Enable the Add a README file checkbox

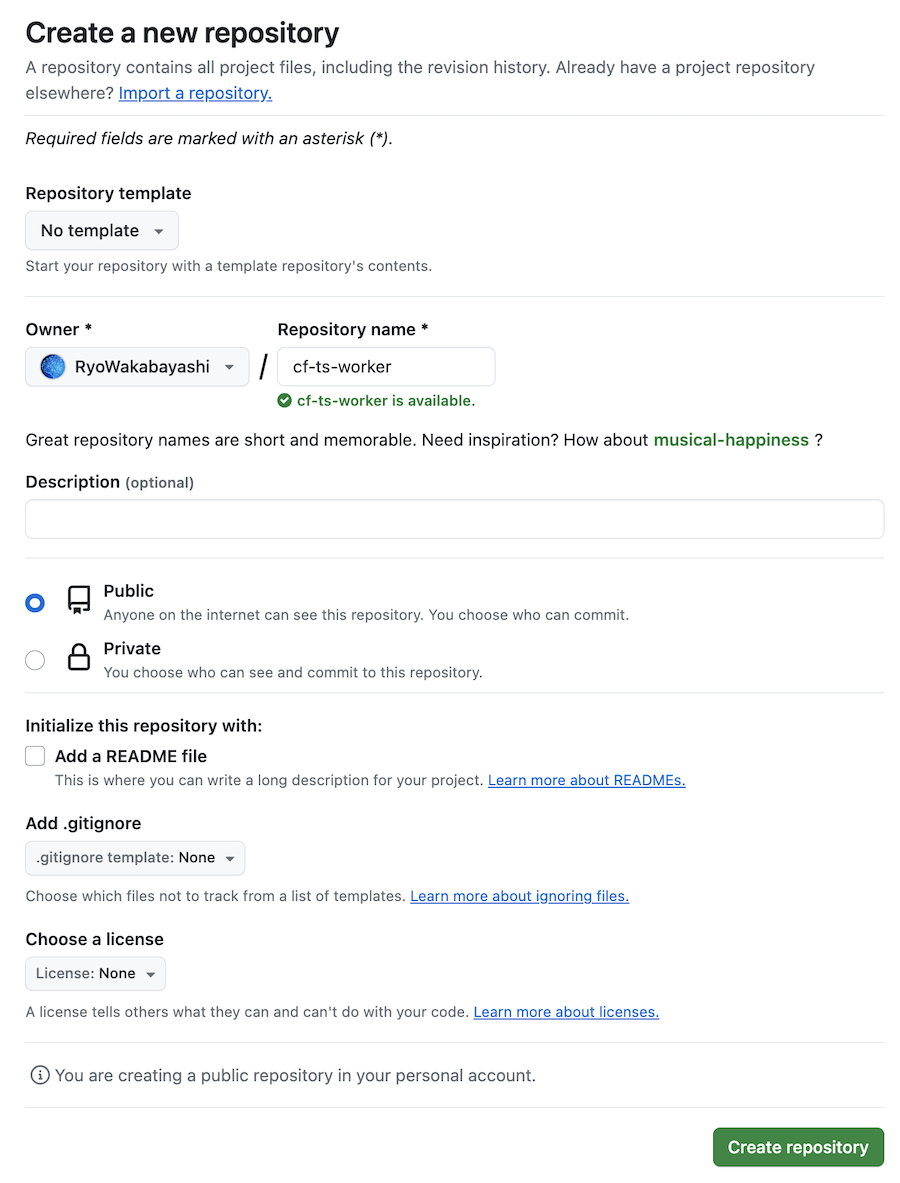tap(35, 756)
